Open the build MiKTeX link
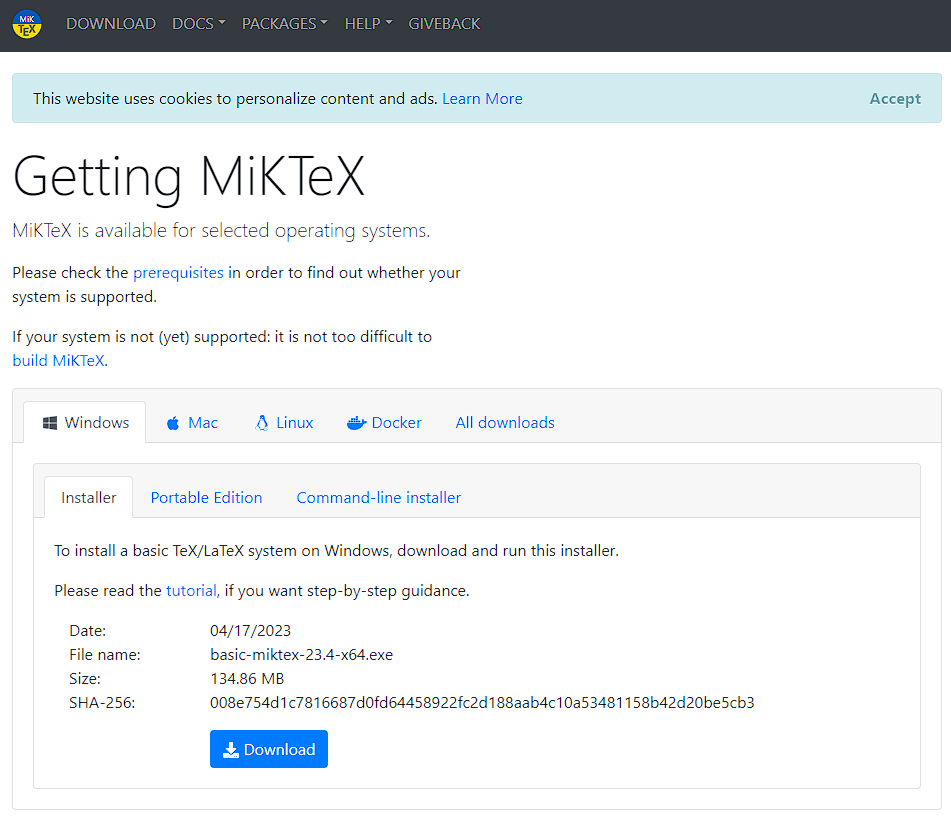Screen dimensions: 951x817 (x=58, y=360)
